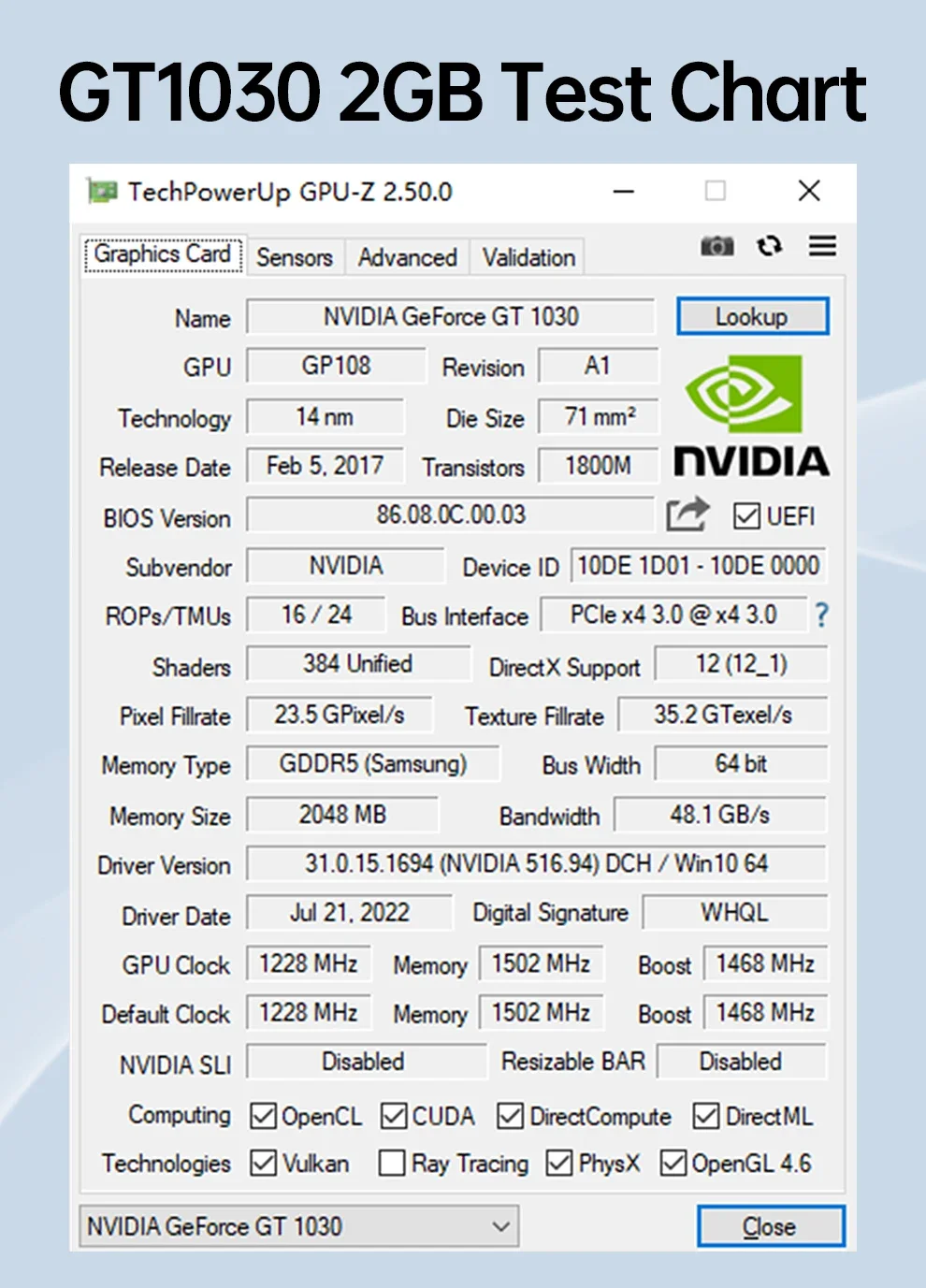Click the Memory Size field 2048 MB
Screen dimensions: 926x1288
click(x=342, y=815)
